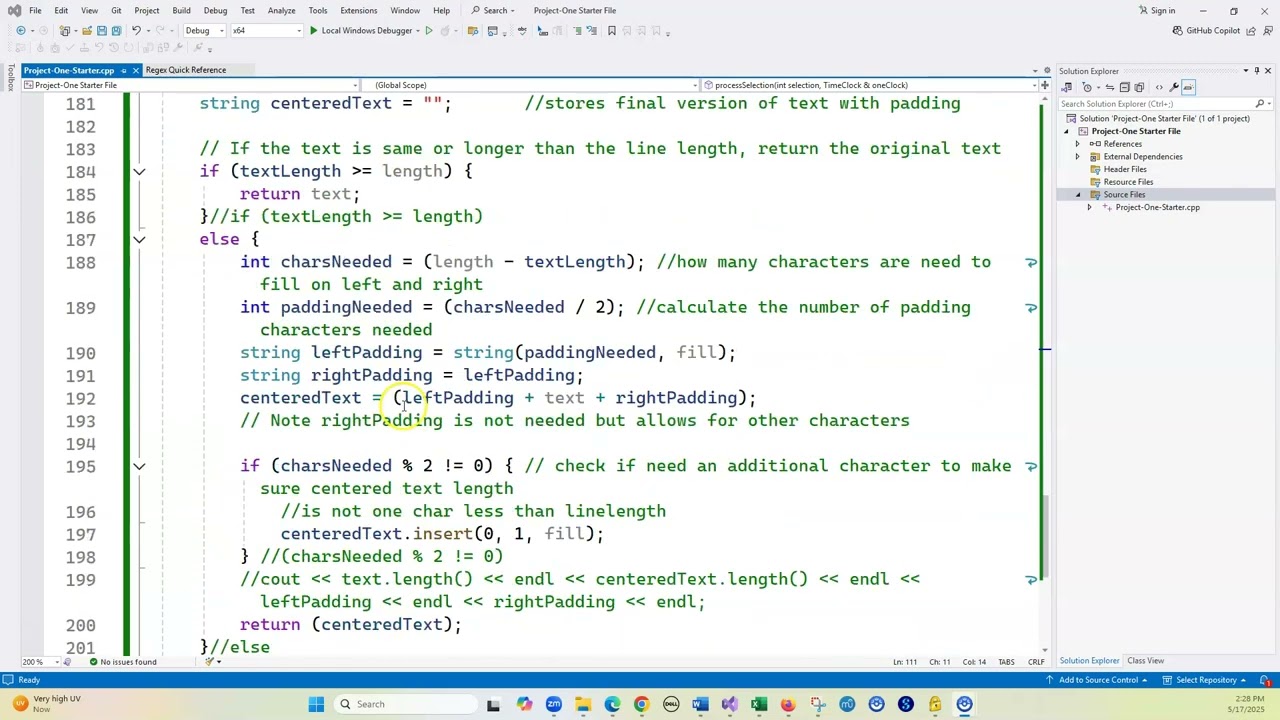Click Sign in at the top right
The height and width of the screenshot is (720, 1280).
click(x=1157, y=10)
